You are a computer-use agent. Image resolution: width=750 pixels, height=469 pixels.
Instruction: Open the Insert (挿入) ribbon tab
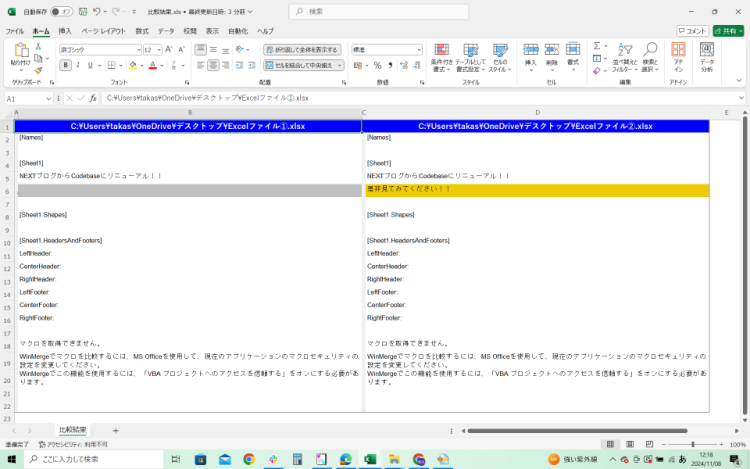click(x=65, y=31)
